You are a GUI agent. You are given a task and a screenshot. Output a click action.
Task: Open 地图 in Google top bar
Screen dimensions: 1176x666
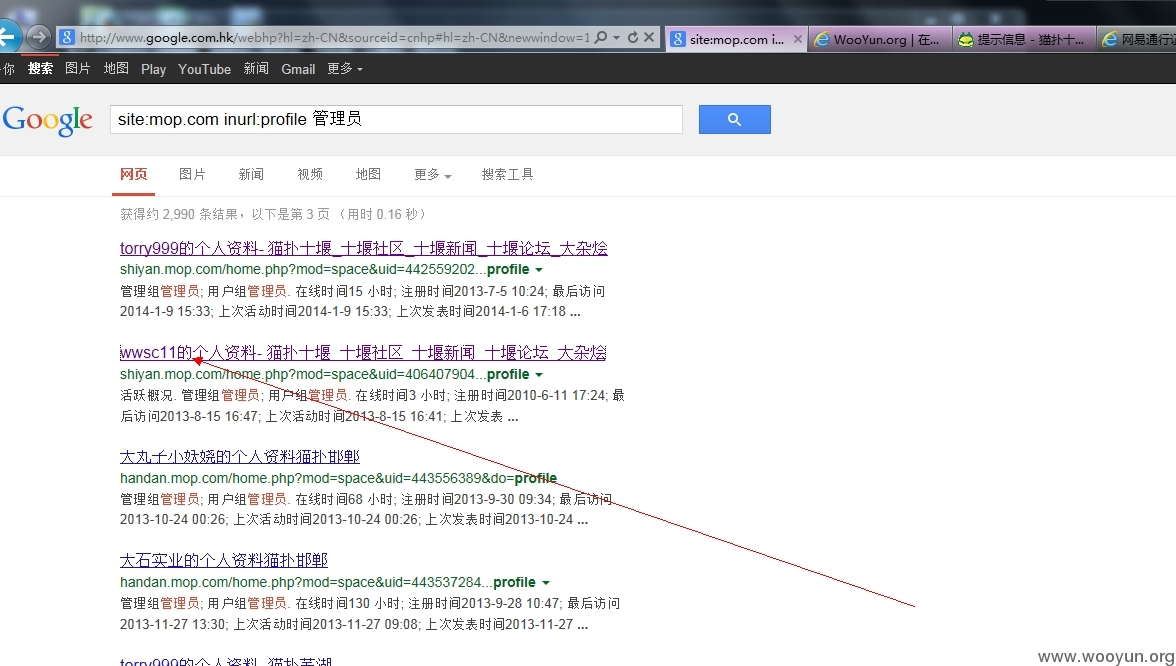coord(116,69)
